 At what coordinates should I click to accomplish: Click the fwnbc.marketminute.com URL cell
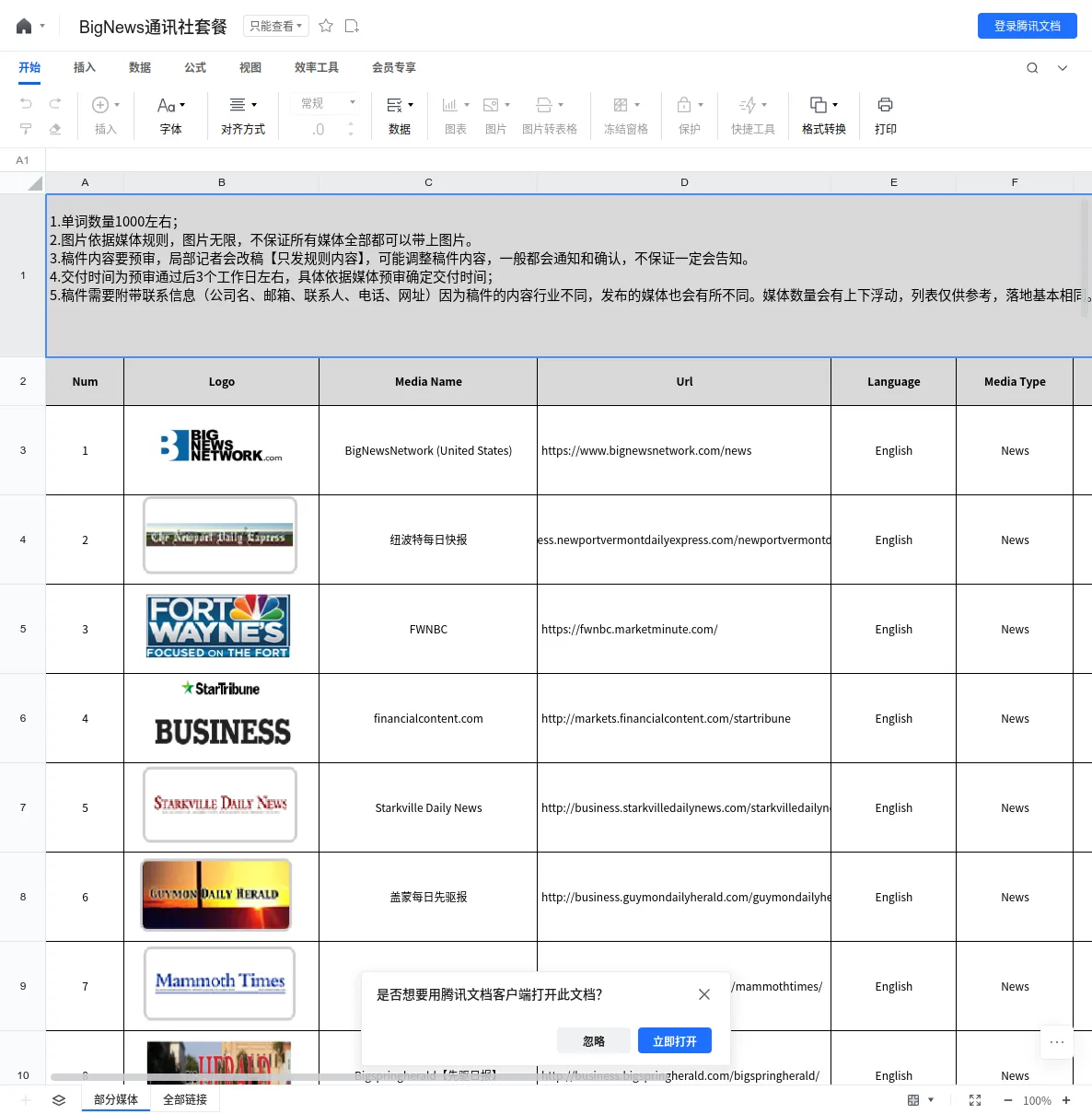pos(684,629)
